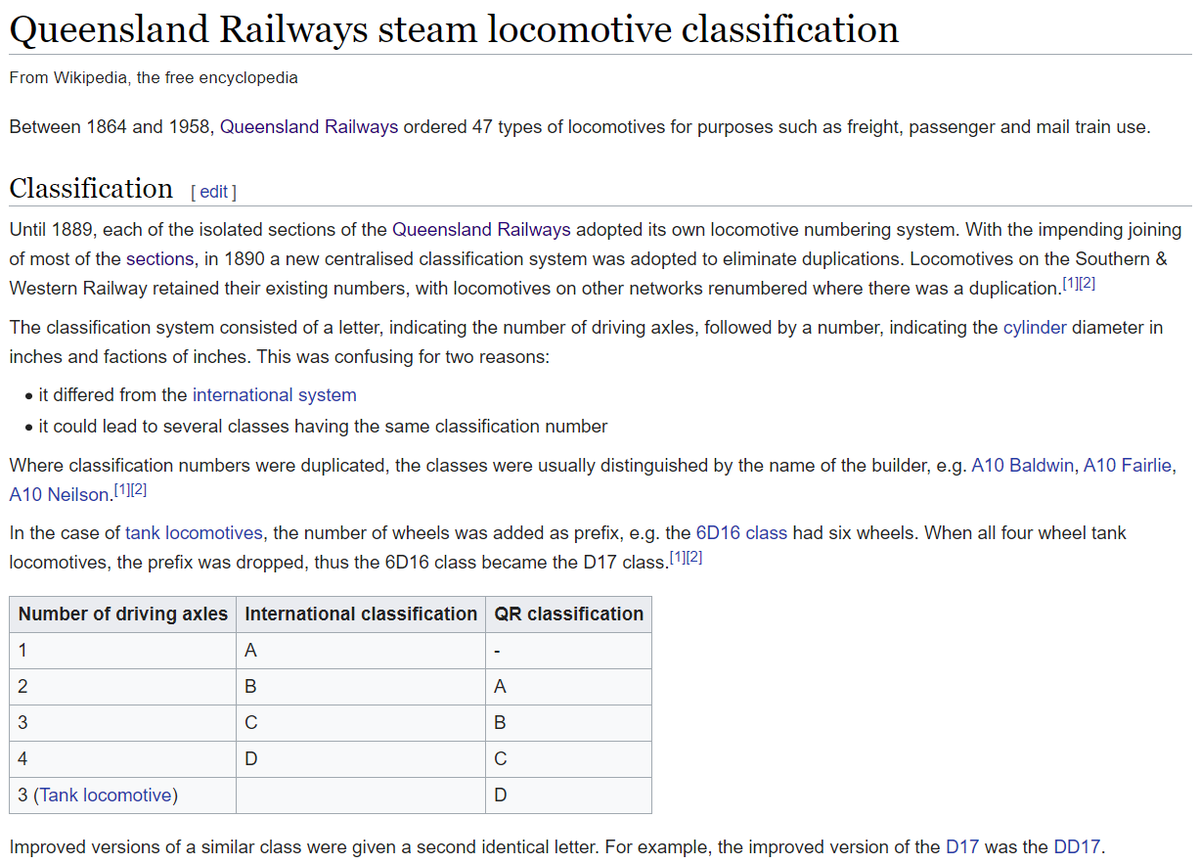Image resolution: width=1200 pixels, height=864 pixels.
Task: Click International classification cell 'A'
Action: click(x=361, y=650)
